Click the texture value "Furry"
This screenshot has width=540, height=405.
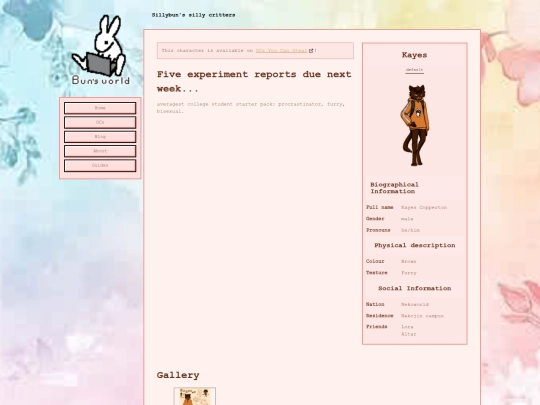[x=408, y=273]
